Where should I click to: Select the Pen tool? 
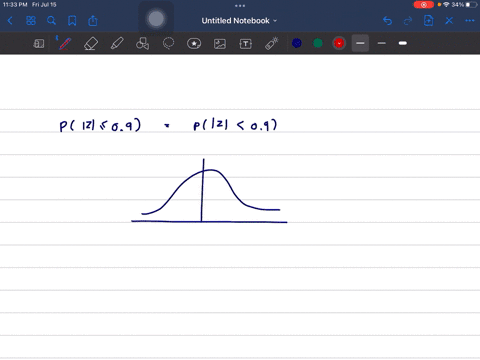(65, 43)
